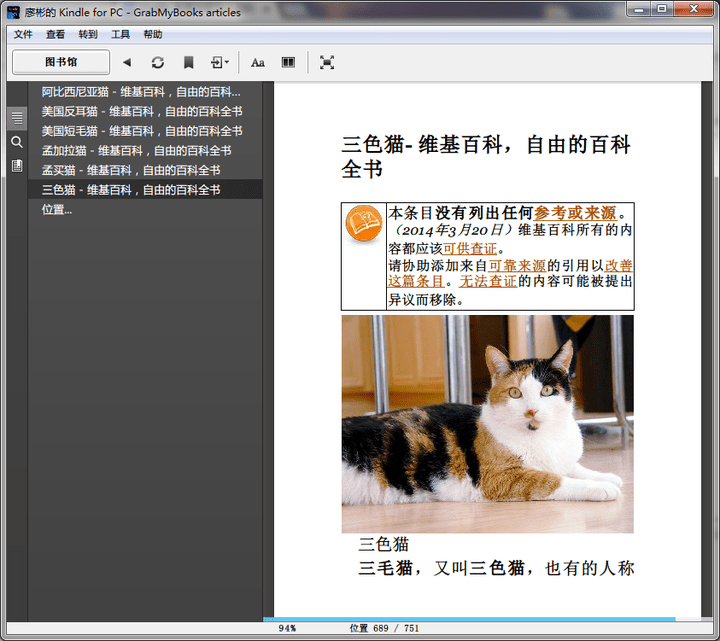Follow the 可靠来源 link
Screen dimensions: 720x641
[517, 265]
